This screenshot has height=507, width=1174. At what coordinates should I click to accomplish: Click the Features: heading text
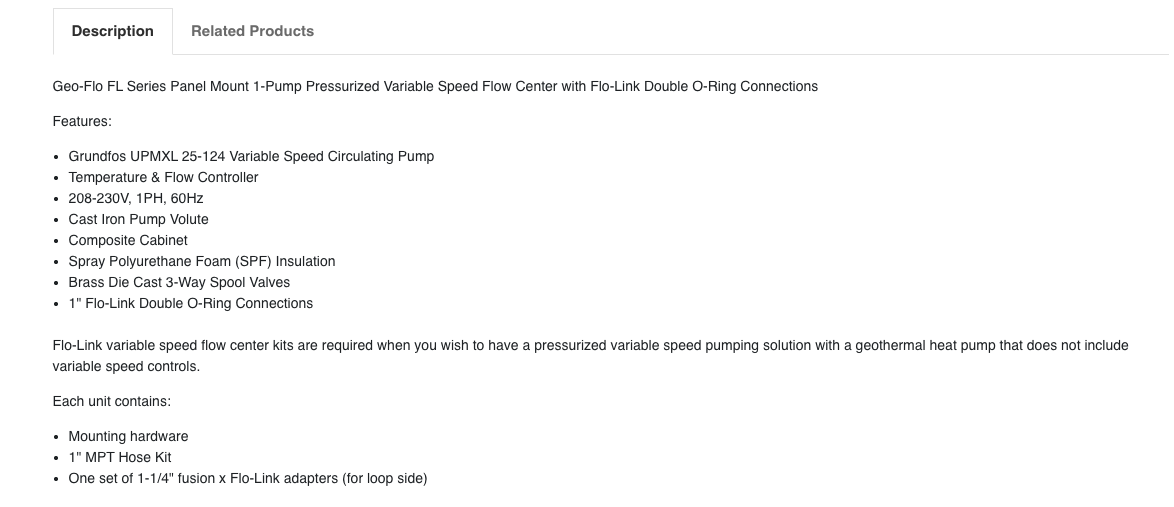pyautogui.click(x=82, y=121)
